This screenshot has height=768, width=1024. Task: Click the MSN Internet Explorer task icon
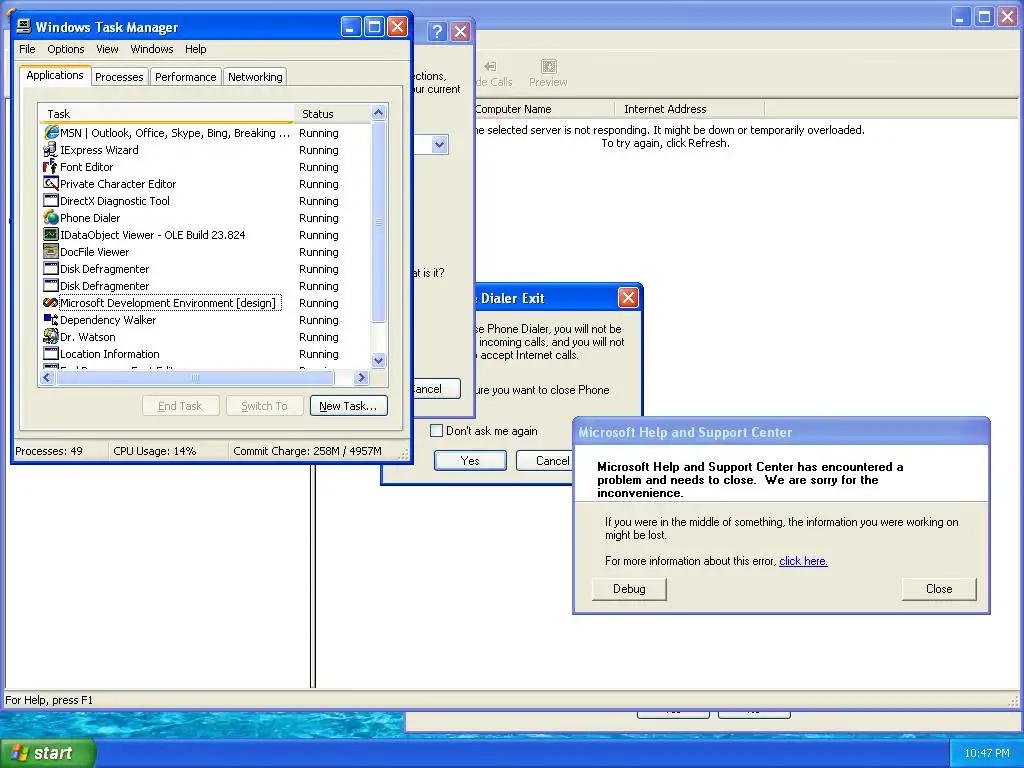click(x=51, y=133)
